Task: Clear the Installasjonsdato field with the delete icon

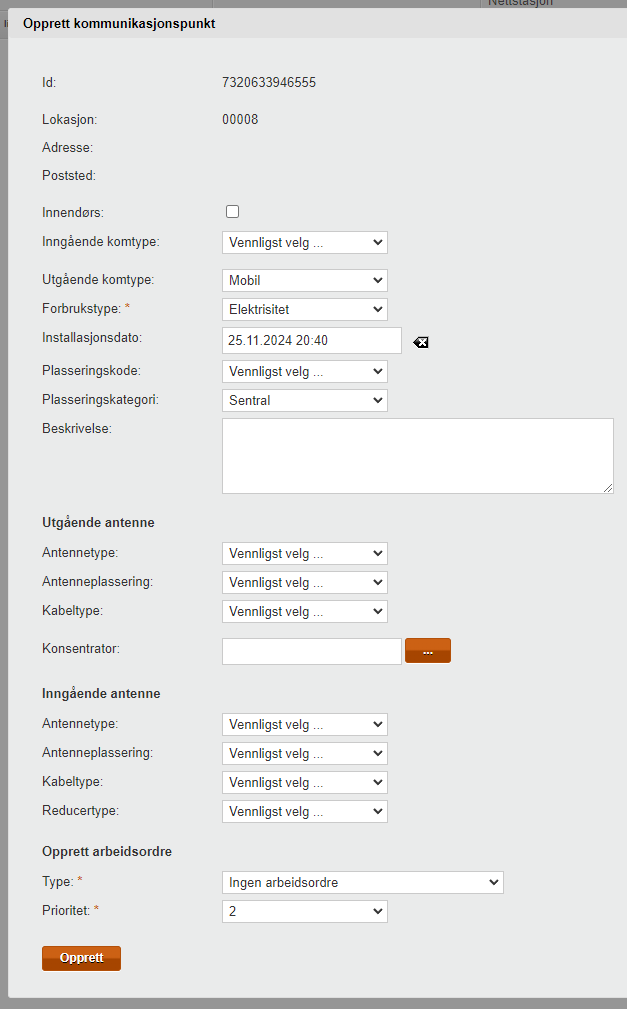Action: click(x=421, y=342)
